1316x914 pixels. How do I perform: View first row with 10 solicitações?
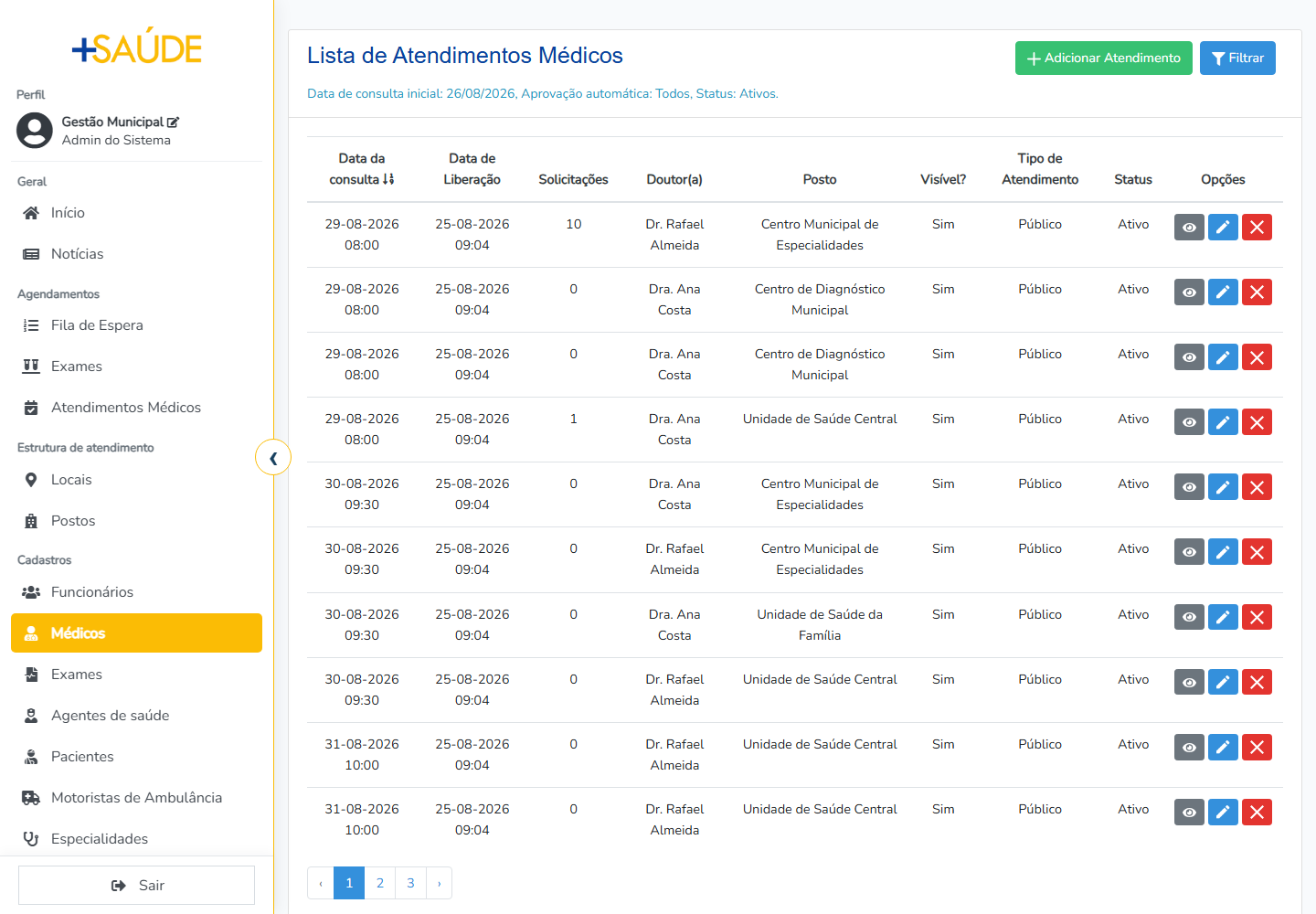point(1189,228)
